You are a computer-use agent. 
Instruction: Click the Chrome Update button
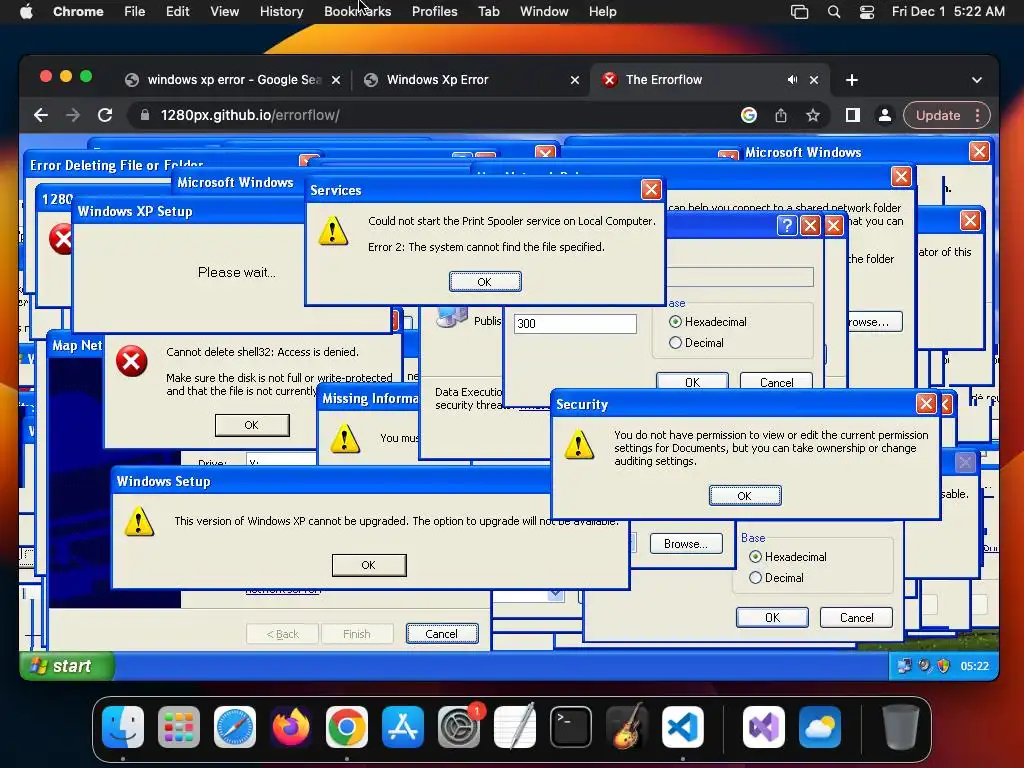[938, 115]
